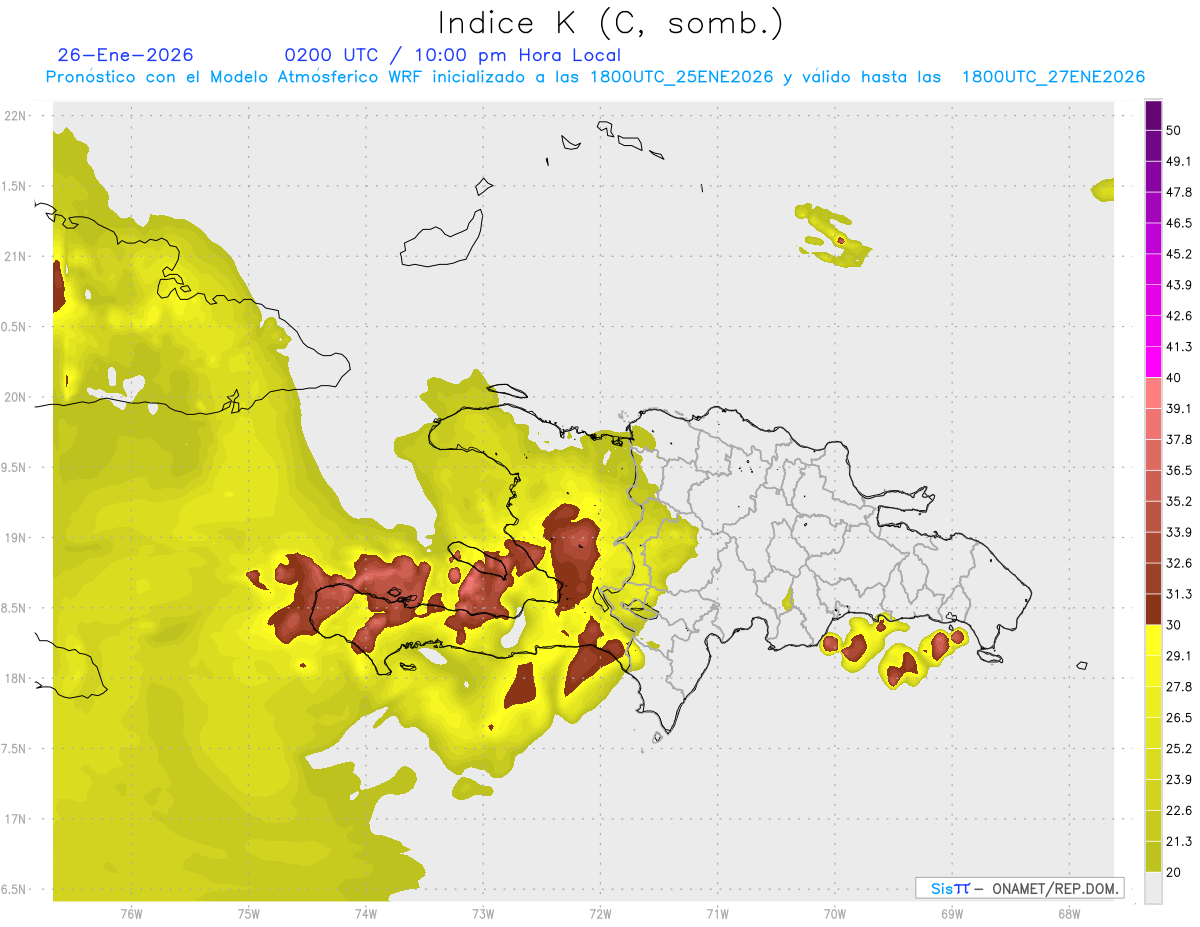Click legend value '37.8'
This screenshot has height=927, width=1200.
tap(1178, 439)
